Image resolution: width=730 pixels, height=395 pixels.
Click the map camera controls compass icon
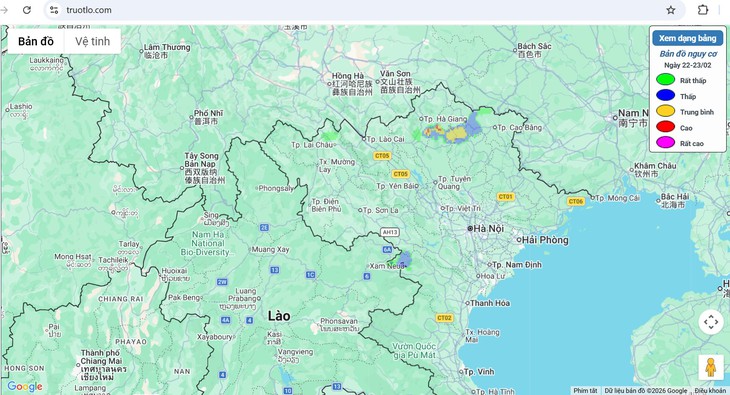[x=710, y=322]
